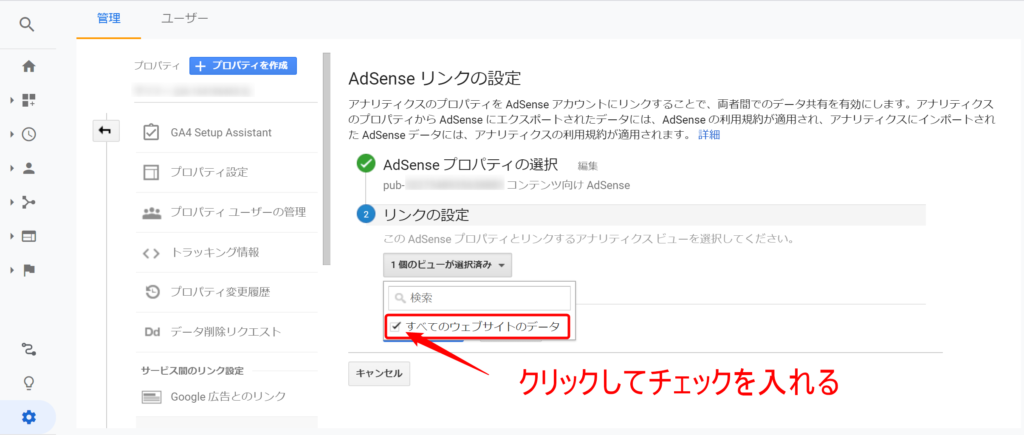
Task: Toggle すべてのウェブサイトのデータ checkbox
Action: click(x=396, y=326)
